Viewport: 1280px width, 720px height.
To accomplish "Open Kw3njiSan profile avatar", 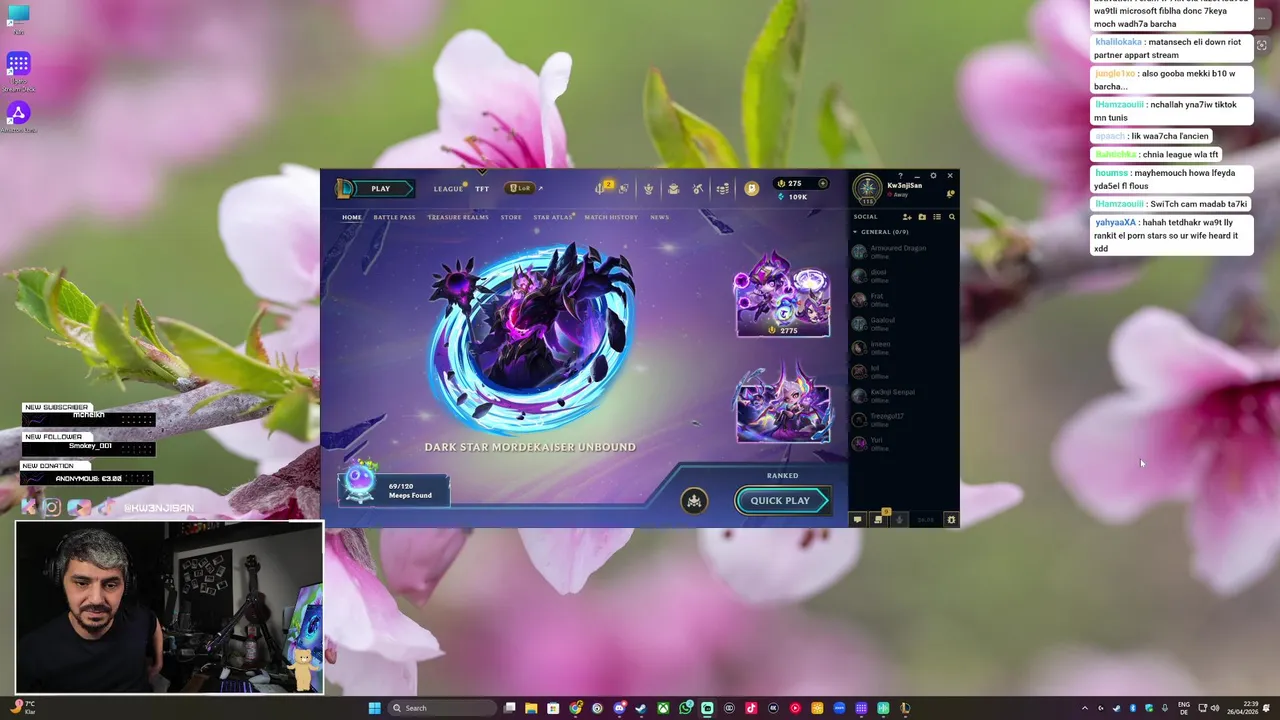I will [x=867, y=188].
